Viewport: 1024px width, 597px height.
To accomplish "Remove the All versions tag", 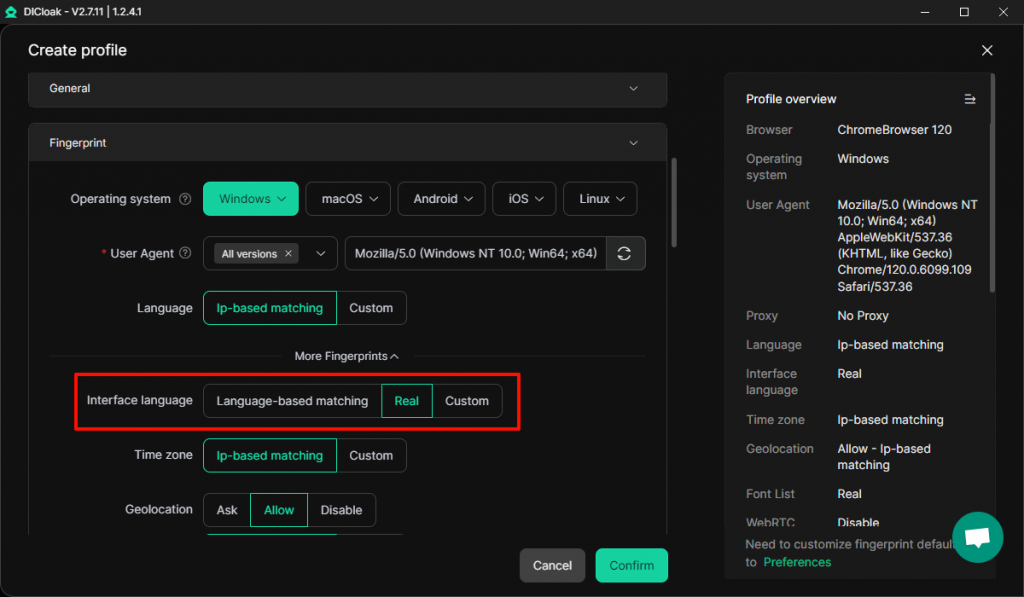I will (289, 254).
